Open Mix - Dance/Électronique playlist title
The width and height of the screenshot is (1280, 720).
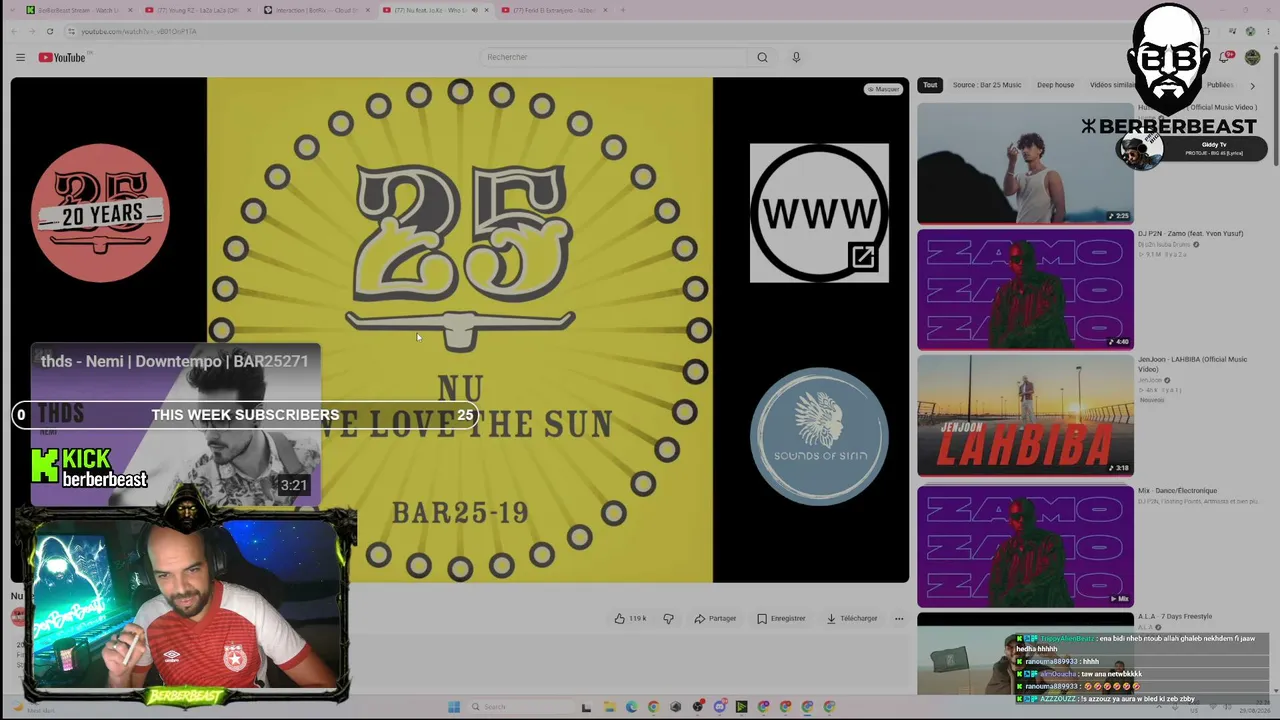1177,491
